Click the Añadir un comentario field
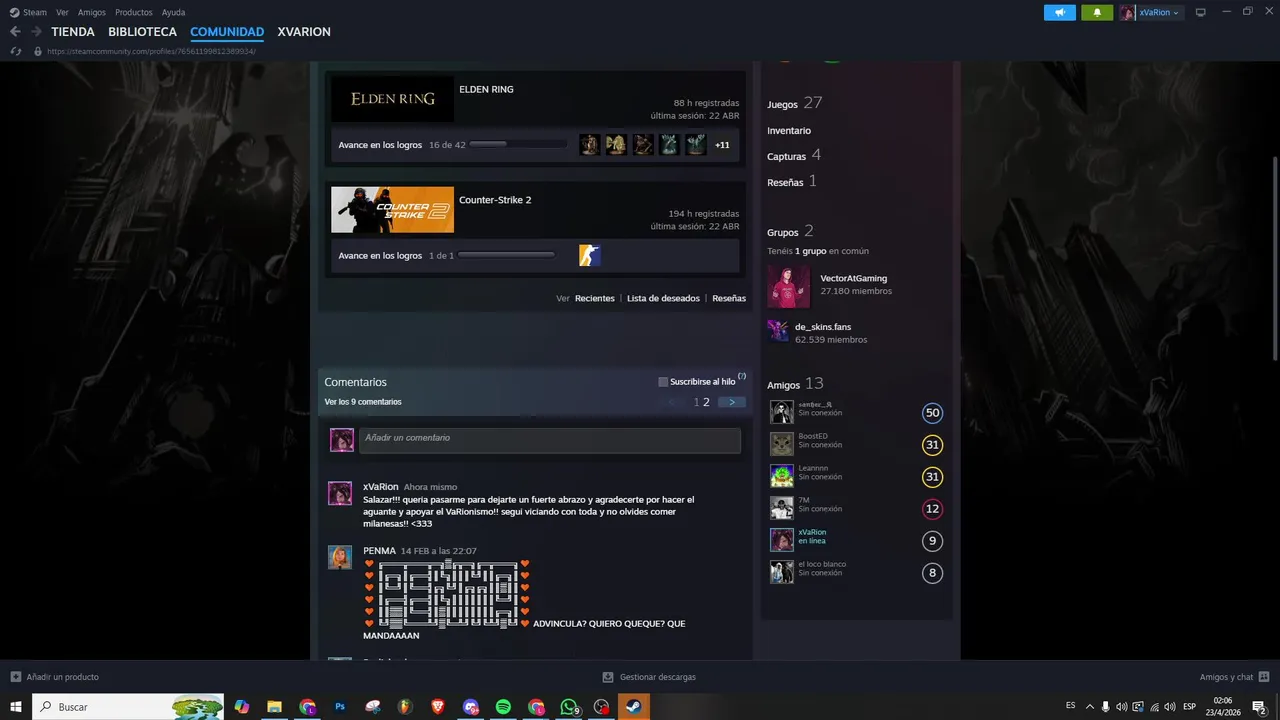 550,440
